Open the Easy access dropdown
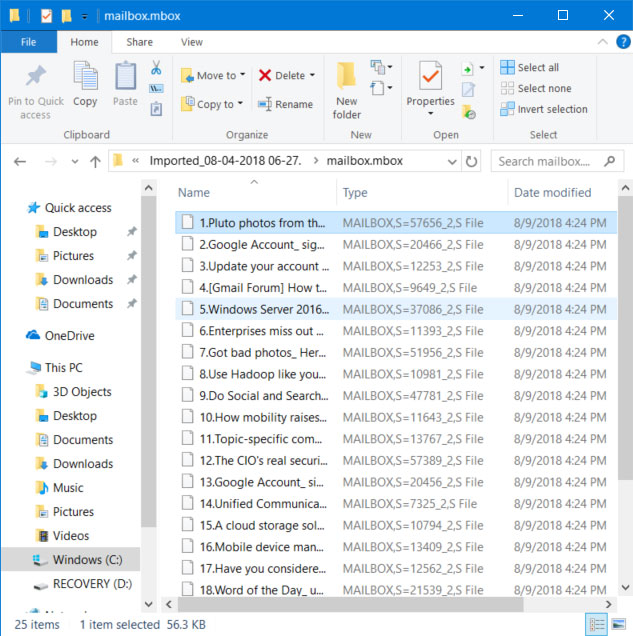Screen dimensions: 633x636 (381, 88)
